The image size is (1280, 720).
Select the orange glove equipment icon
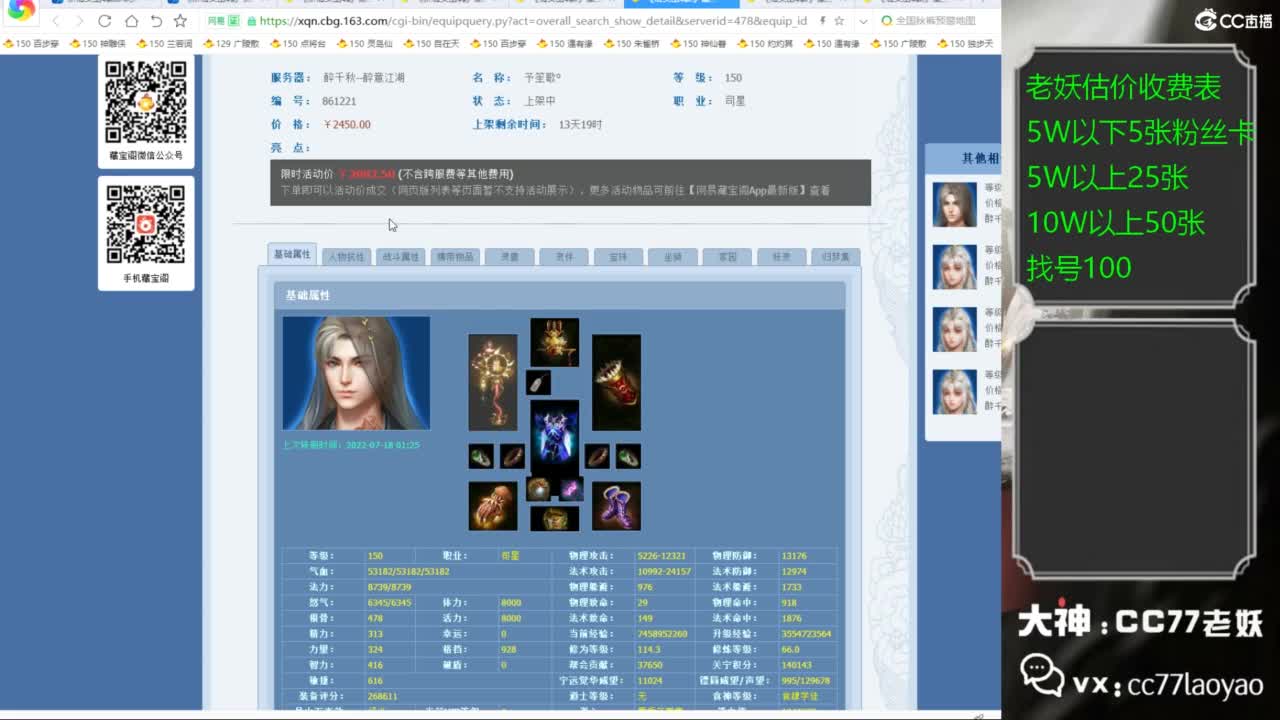tap(493, 506)
